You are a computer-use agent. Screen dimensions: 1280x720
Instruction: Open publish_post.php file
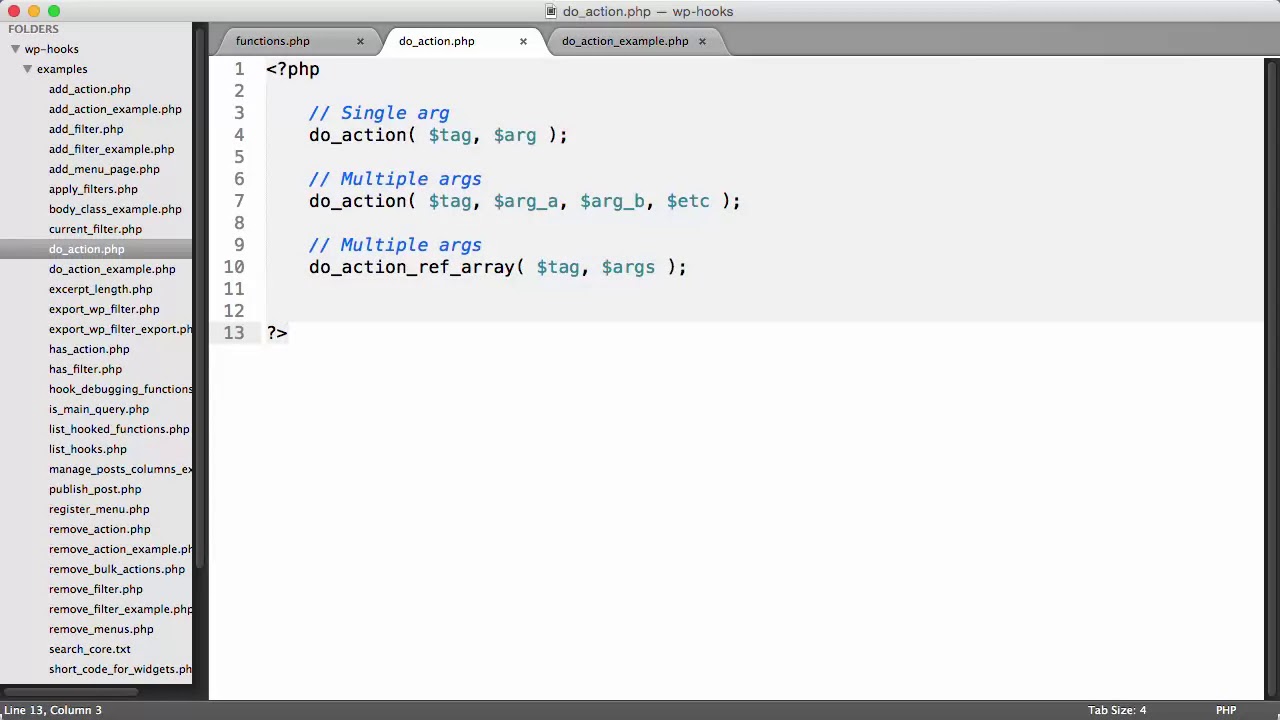pyautogui.click(x=95, y=489)
